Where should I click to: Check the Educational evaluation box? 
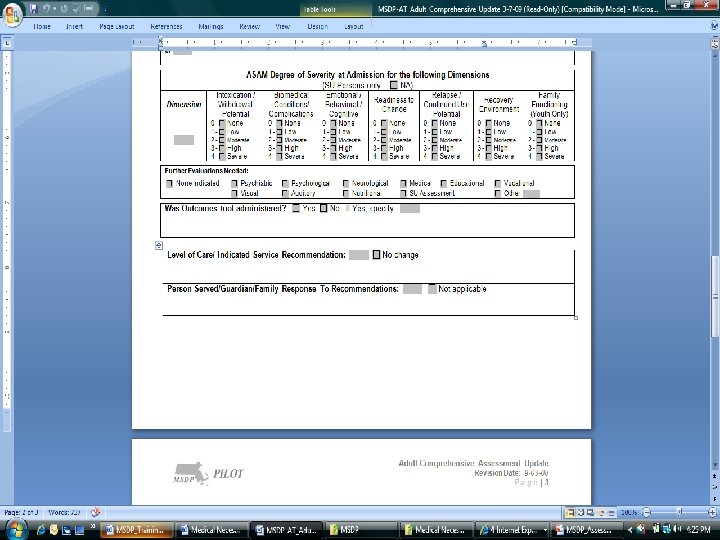pos(444,183)
